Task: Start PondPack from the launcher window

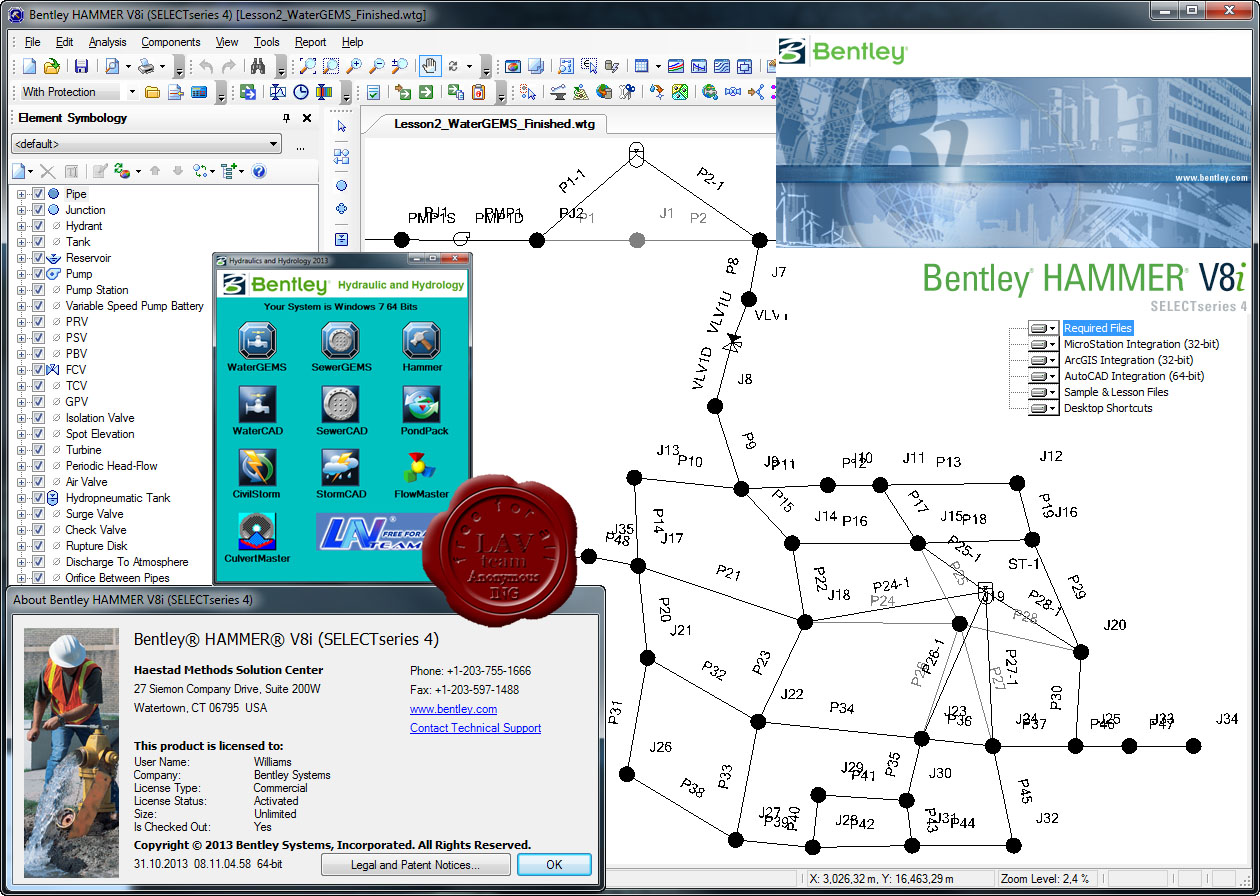Action: 422,405
